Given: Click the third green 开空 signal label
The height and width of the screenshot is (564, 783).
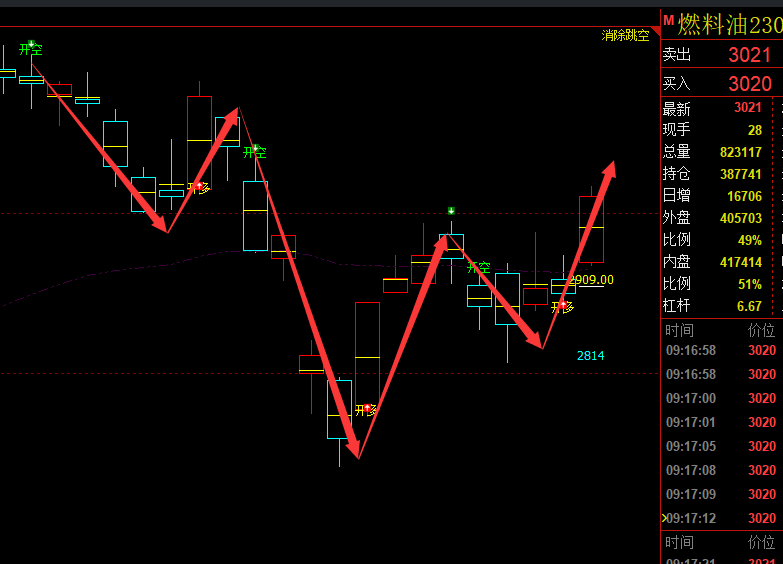Looking at the screenshot, I should 478,268.
